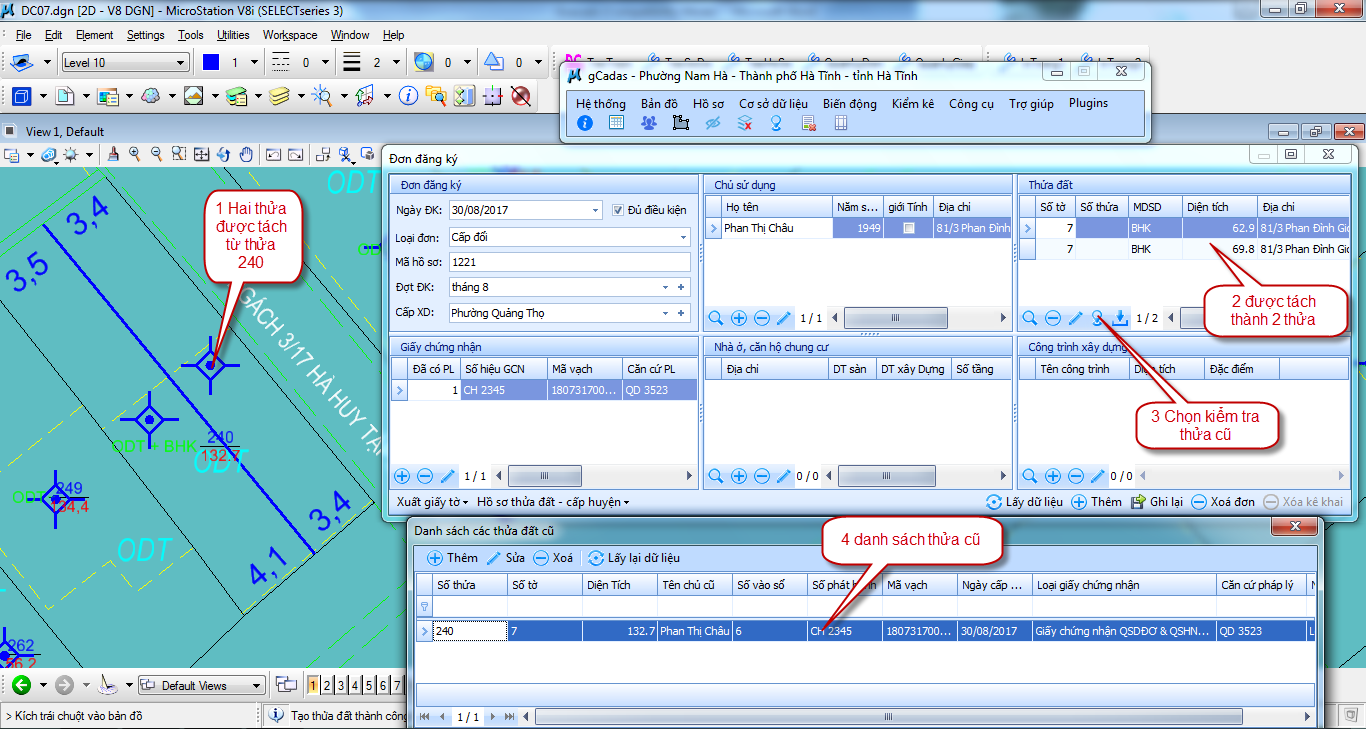The width and height of the screenshot is (1366, 729).
Task: Open the Element Information (i) tool
Action: point(408,96)
